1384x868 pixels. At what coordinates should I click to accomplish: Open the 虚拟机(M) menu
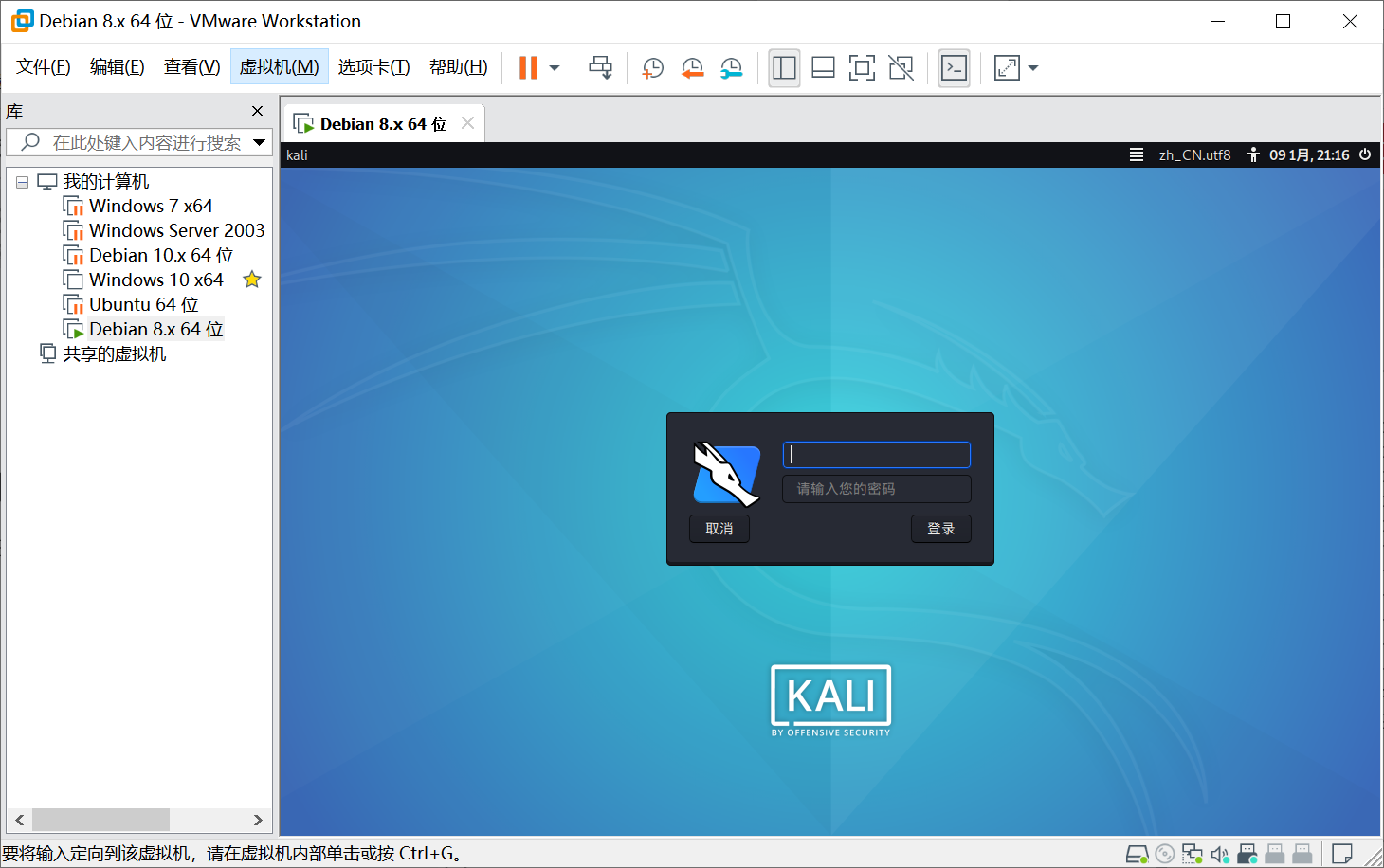[280, 67]
